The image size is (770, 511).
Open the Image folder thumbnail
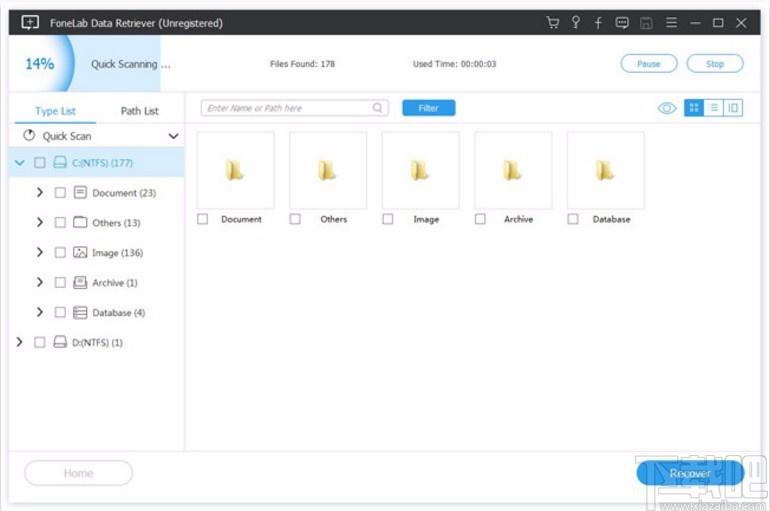[x=420, y=170]
